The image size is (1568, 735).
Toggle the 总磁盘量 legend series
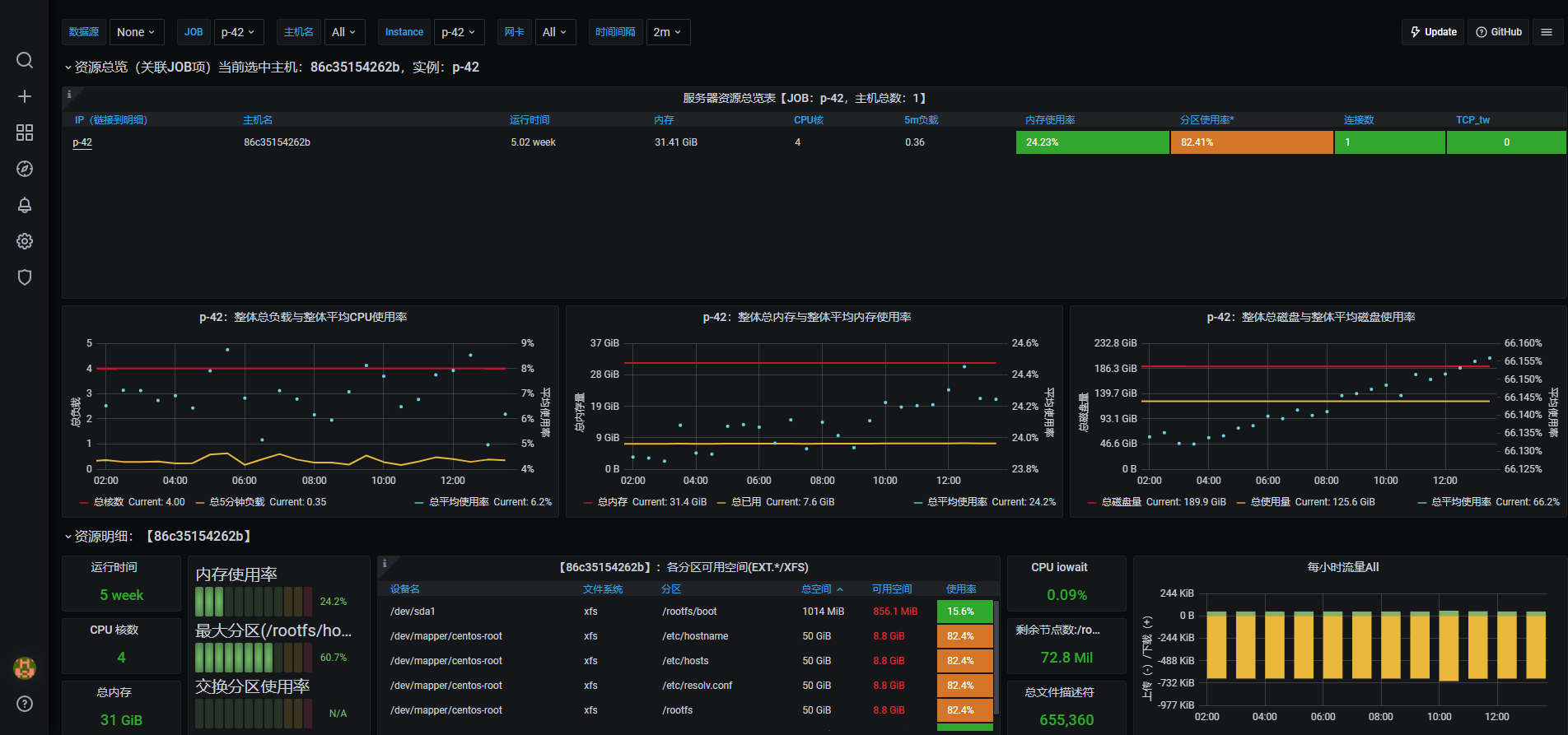(x=1121, y=502)
